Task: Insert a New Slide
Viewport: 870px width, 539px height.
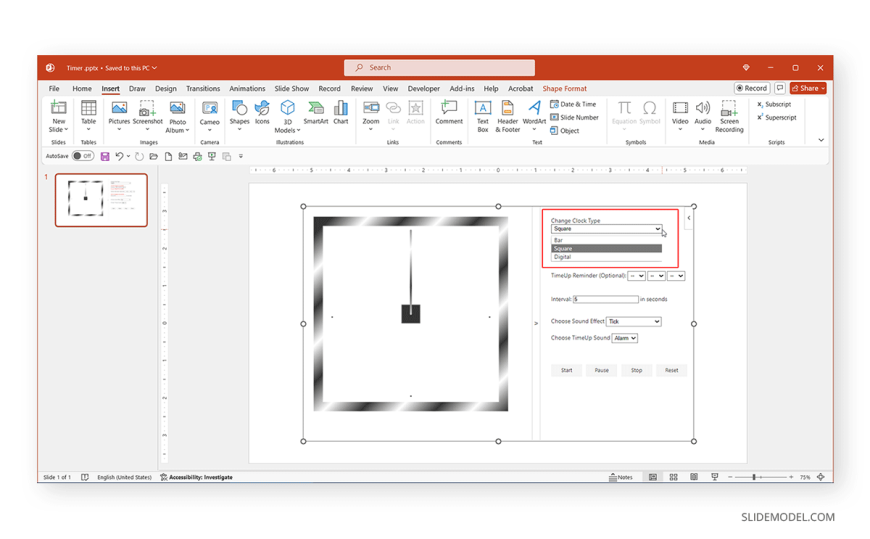Action: click(x=58, y=117)
